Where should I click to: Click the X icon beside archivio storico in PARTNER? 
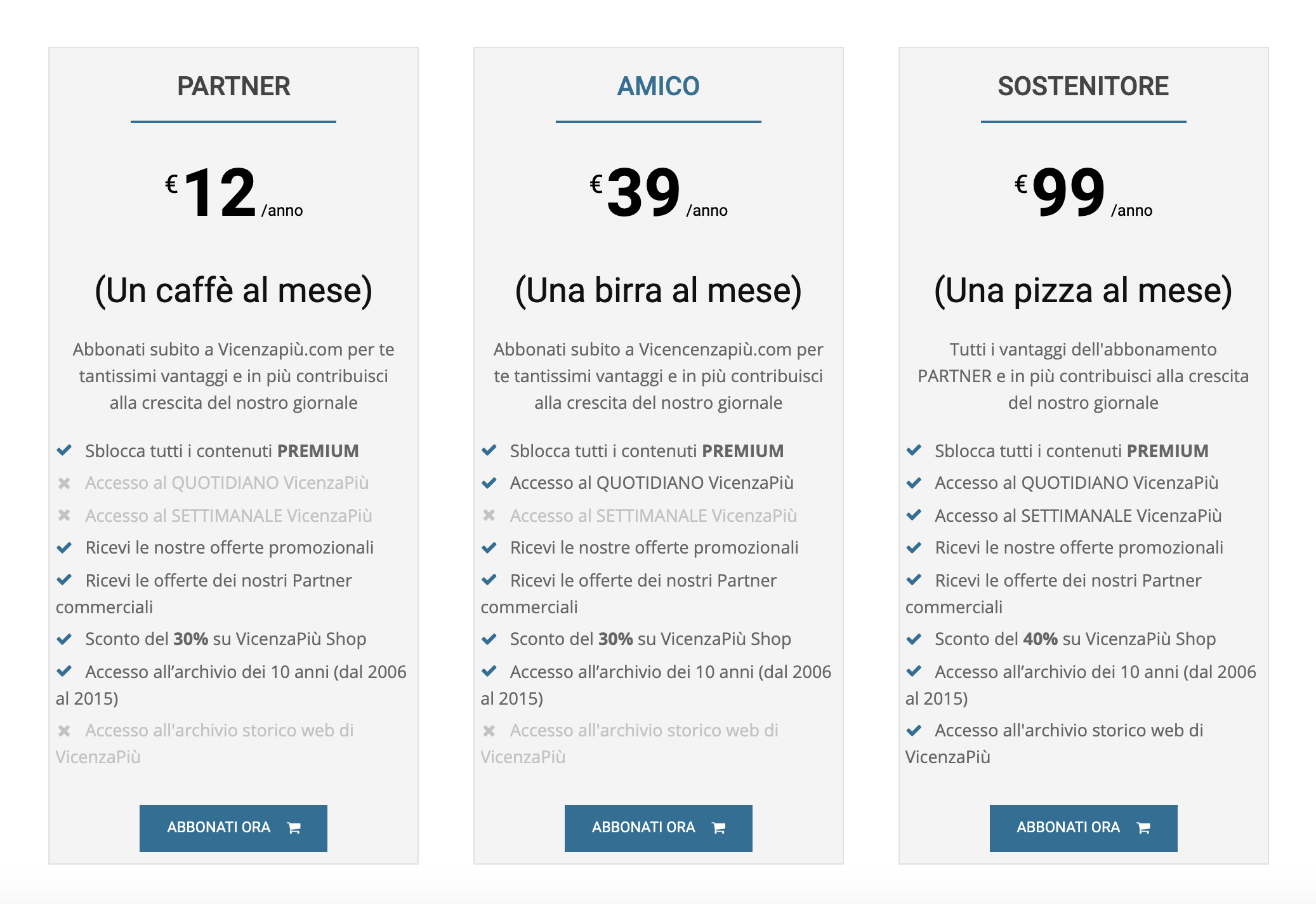(x=64, y=731)
